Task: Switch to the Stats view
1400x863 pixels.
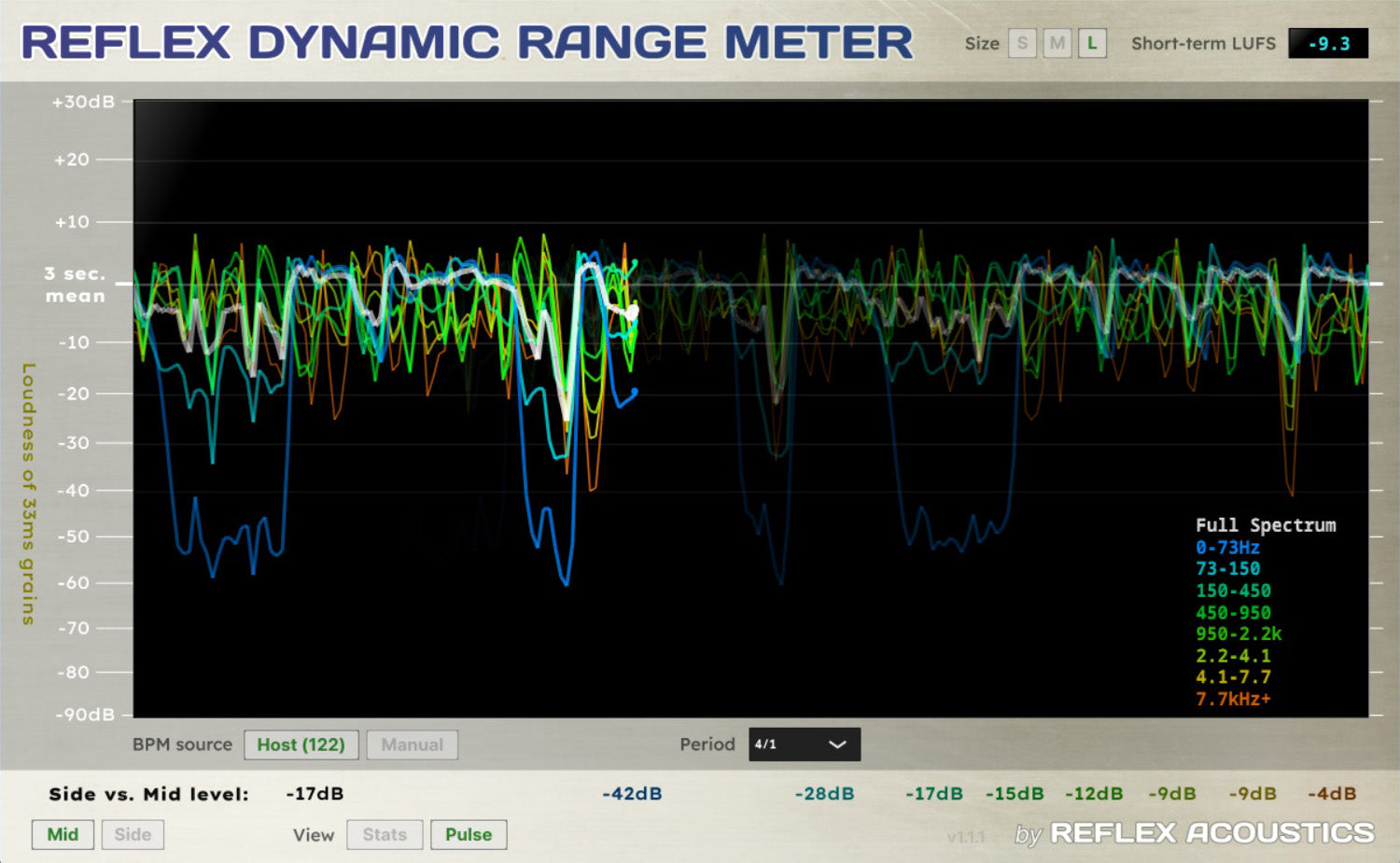Action: pos(385,834)
